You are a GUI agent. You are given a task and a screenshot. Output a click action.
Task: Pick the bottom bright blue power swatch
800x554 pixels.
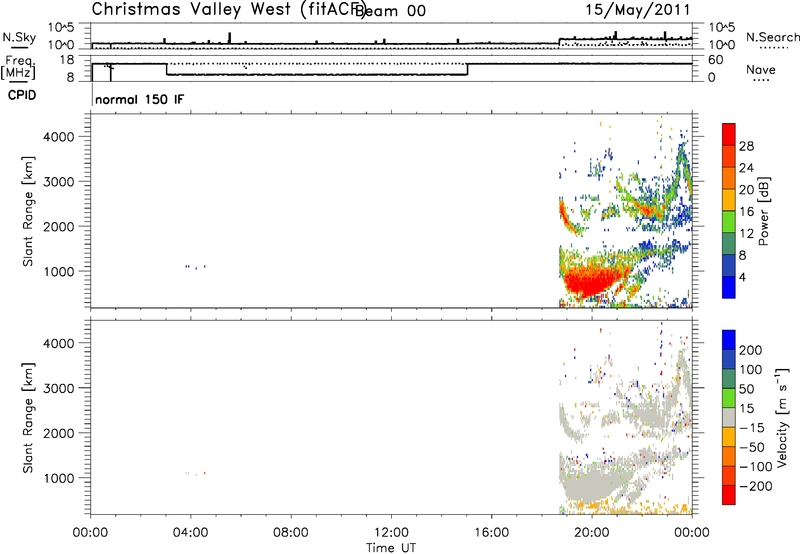pyautogui.click(x=729, y=287)
